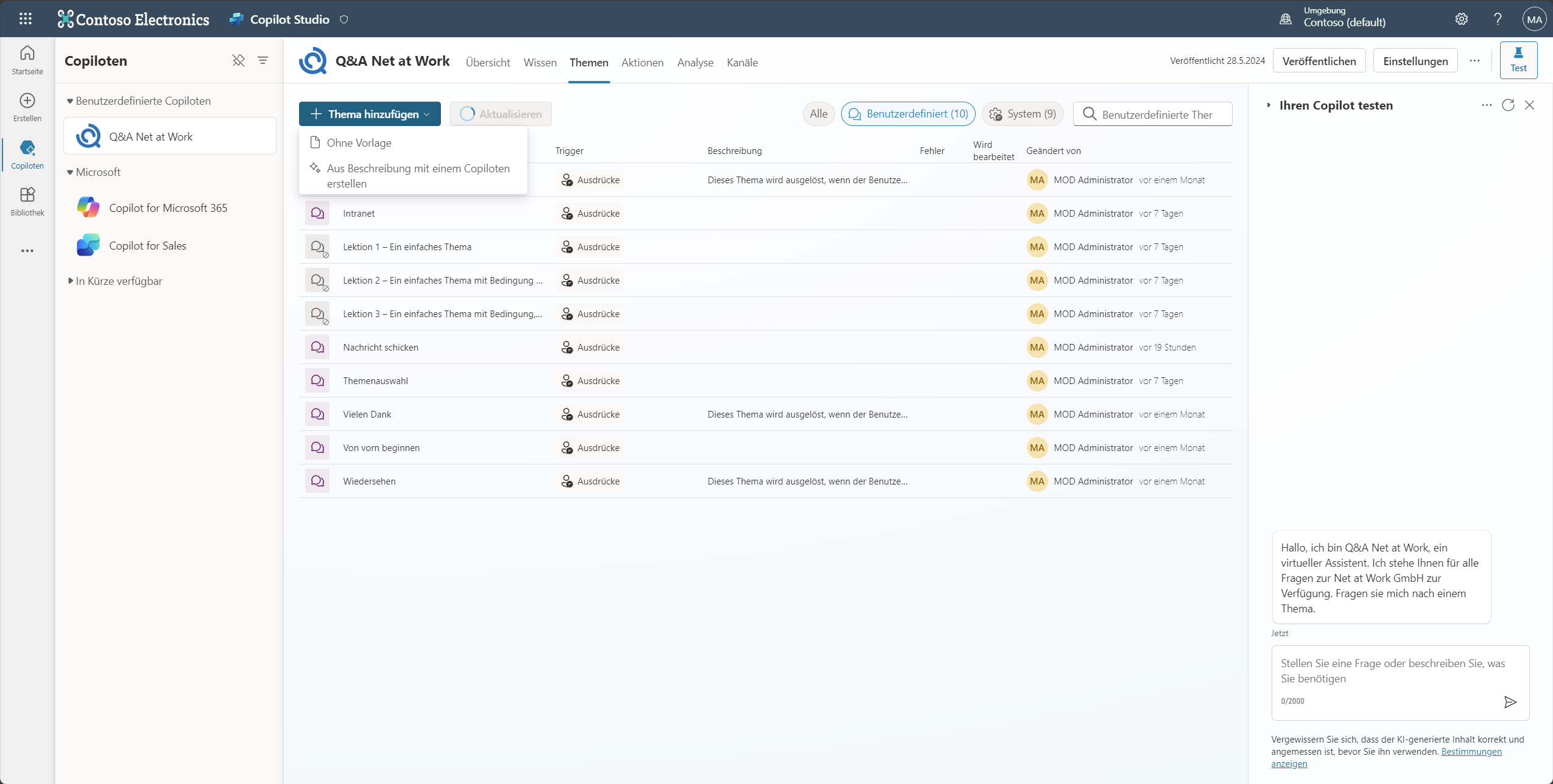Open the Themenauswahl topic
This screenshot has width=1553, height=784.
pos(375,381)
